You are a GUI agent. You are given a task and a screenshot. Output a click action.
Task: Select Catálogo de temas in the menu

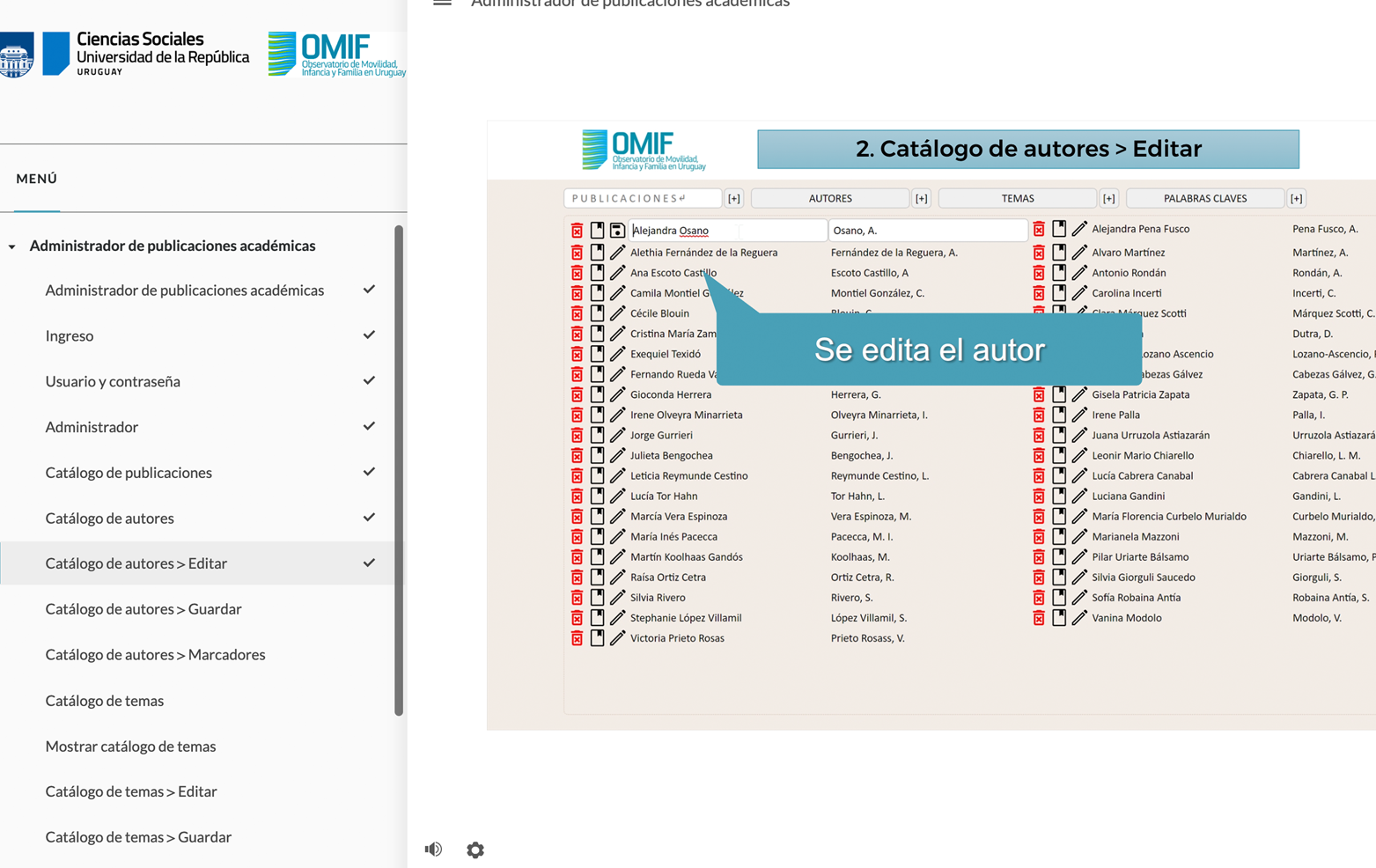pos(105,701)
